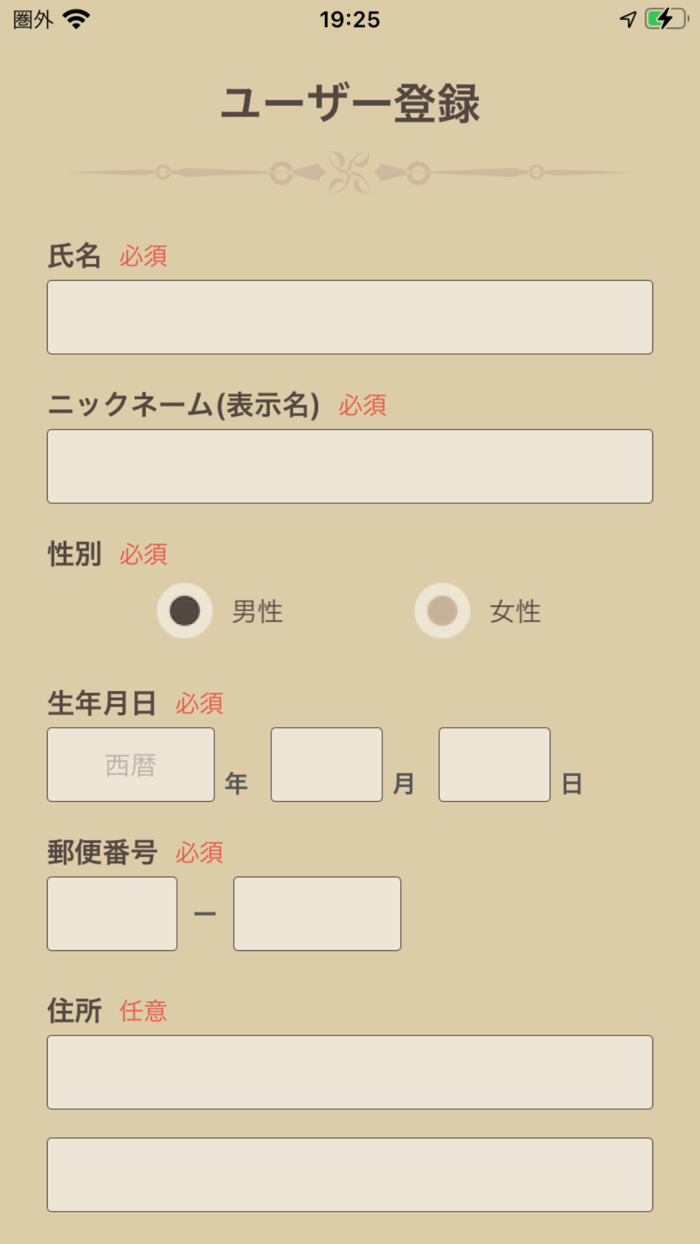Select the 女性 radio button

click(x=442, y=611)
